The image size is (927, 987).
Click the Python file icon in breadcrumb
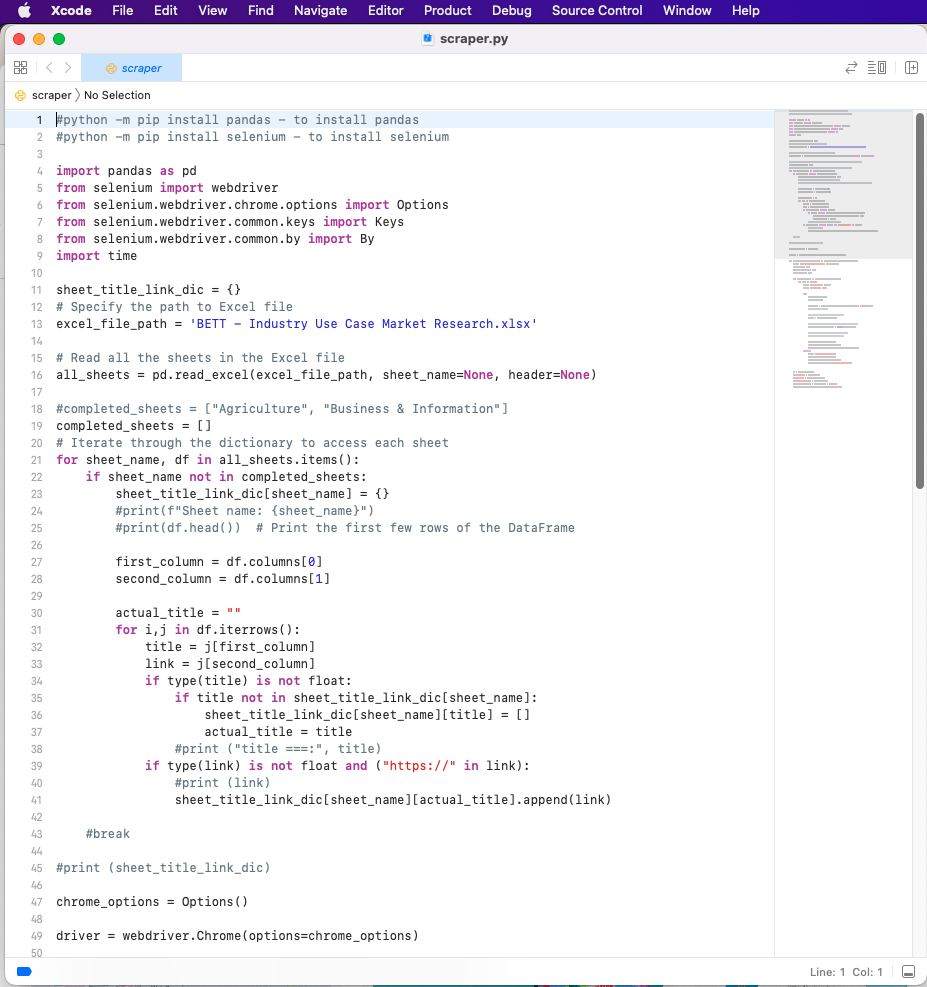click(x=21, y=95)
